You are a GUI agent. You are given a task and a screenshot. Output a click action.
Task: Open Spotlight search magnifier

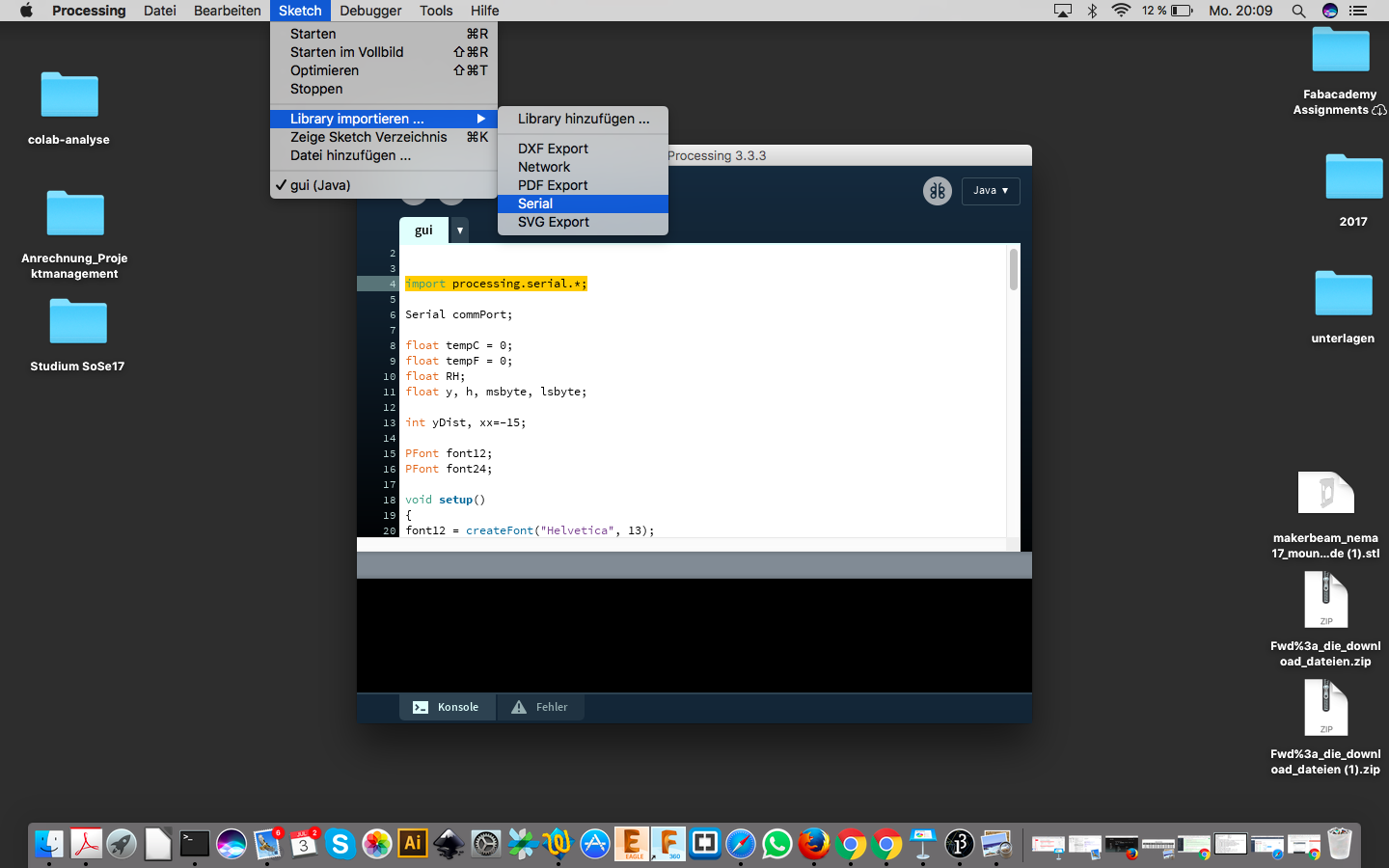(x=1298, y=11)
